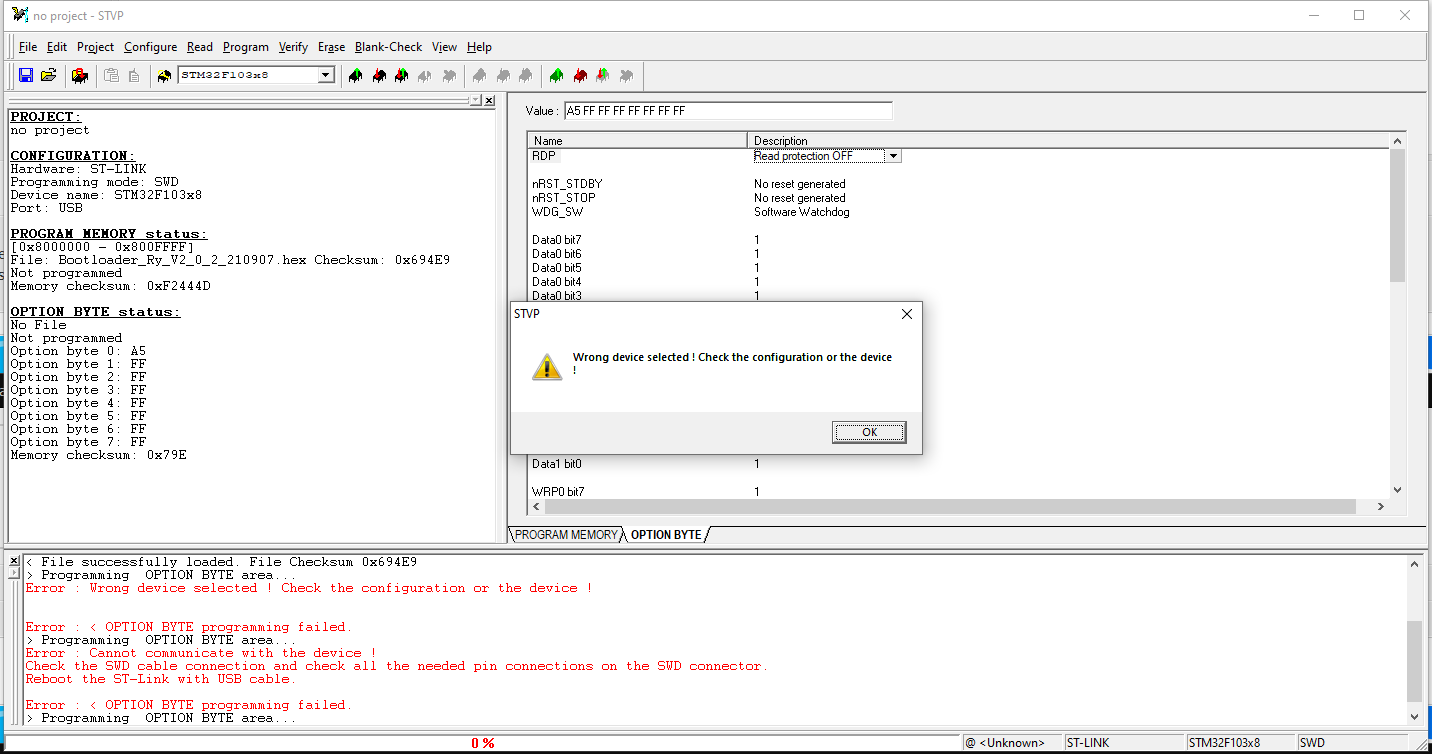Click into the Value input field

[x=727, y=111]
